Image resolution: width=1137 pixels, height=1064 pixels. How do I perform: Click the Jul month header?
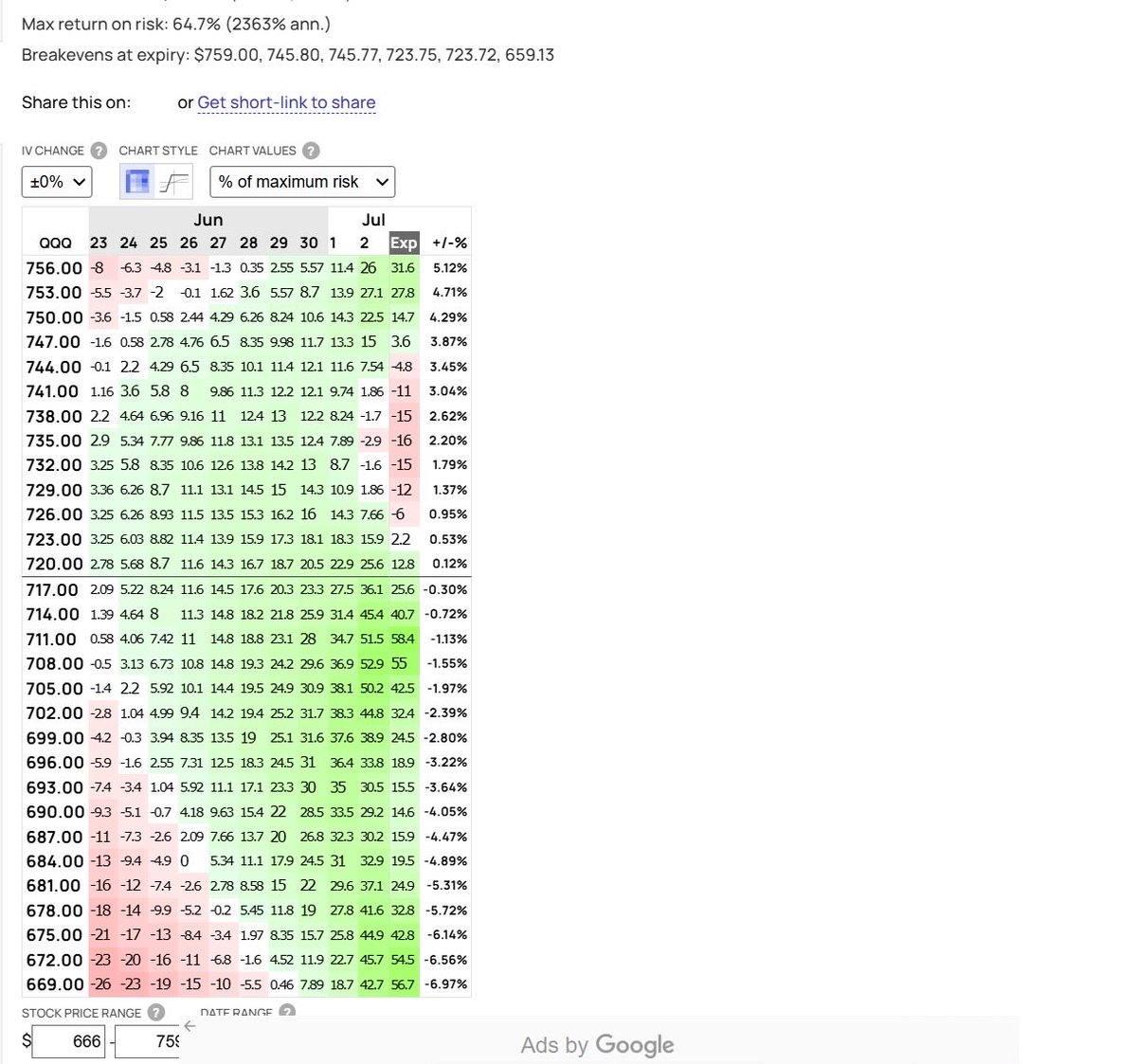[x=373, y=220]
